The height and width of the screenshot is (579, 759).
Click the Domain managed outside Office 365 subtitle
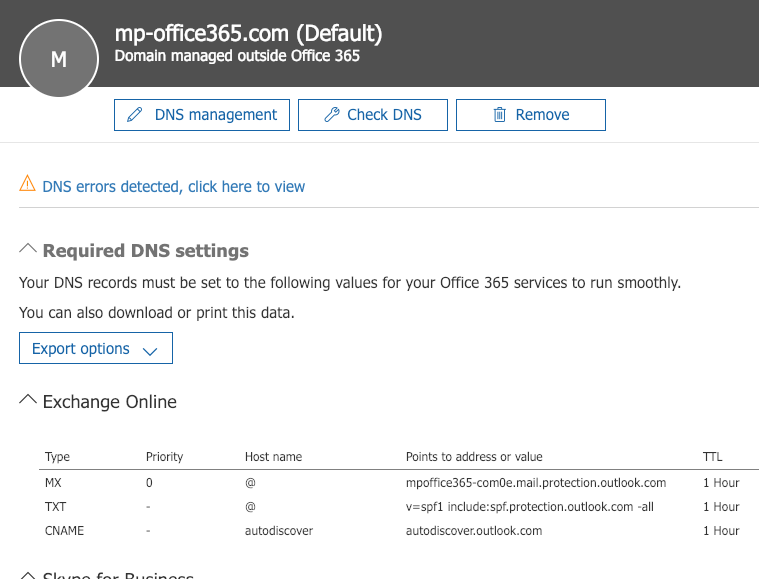pos(237,56)
